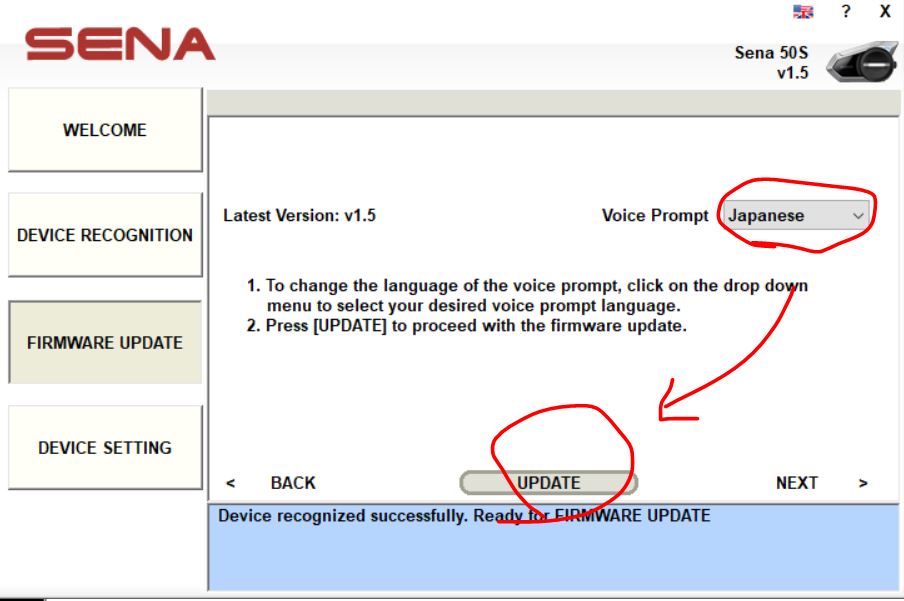The height and width of the screenshot is (601, 904).
Task: Click the chevron arrow beside Japanese
Action: point(857,215)
